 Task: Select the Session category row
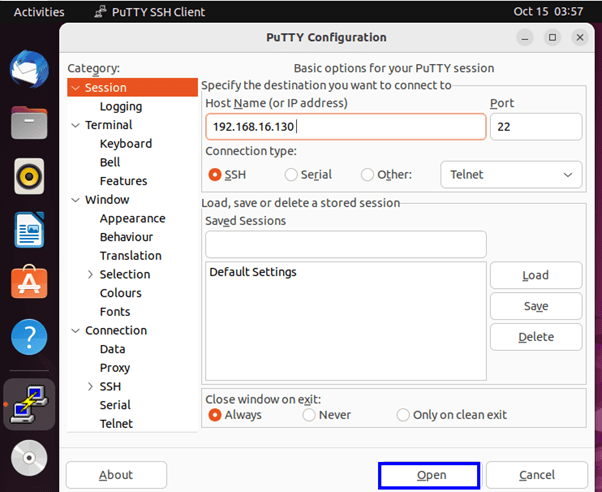132,88
